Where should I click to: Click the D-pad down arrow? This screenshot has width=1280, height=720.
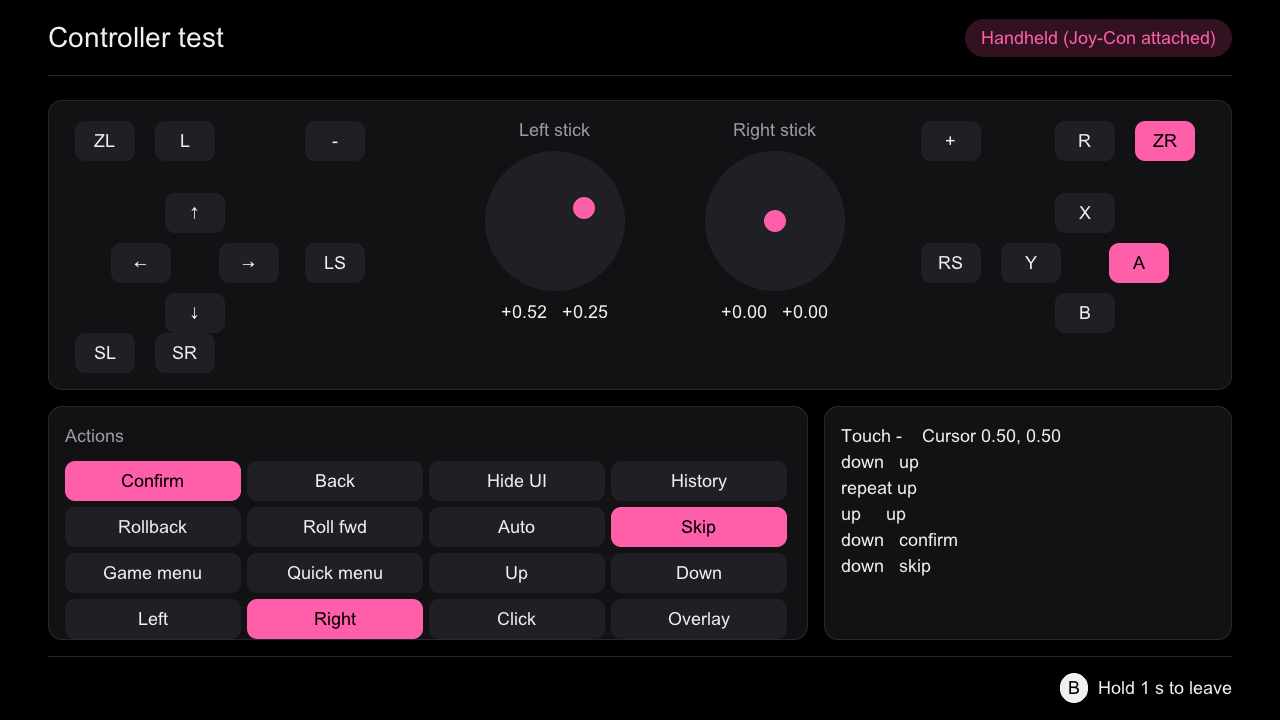[195, 313]
